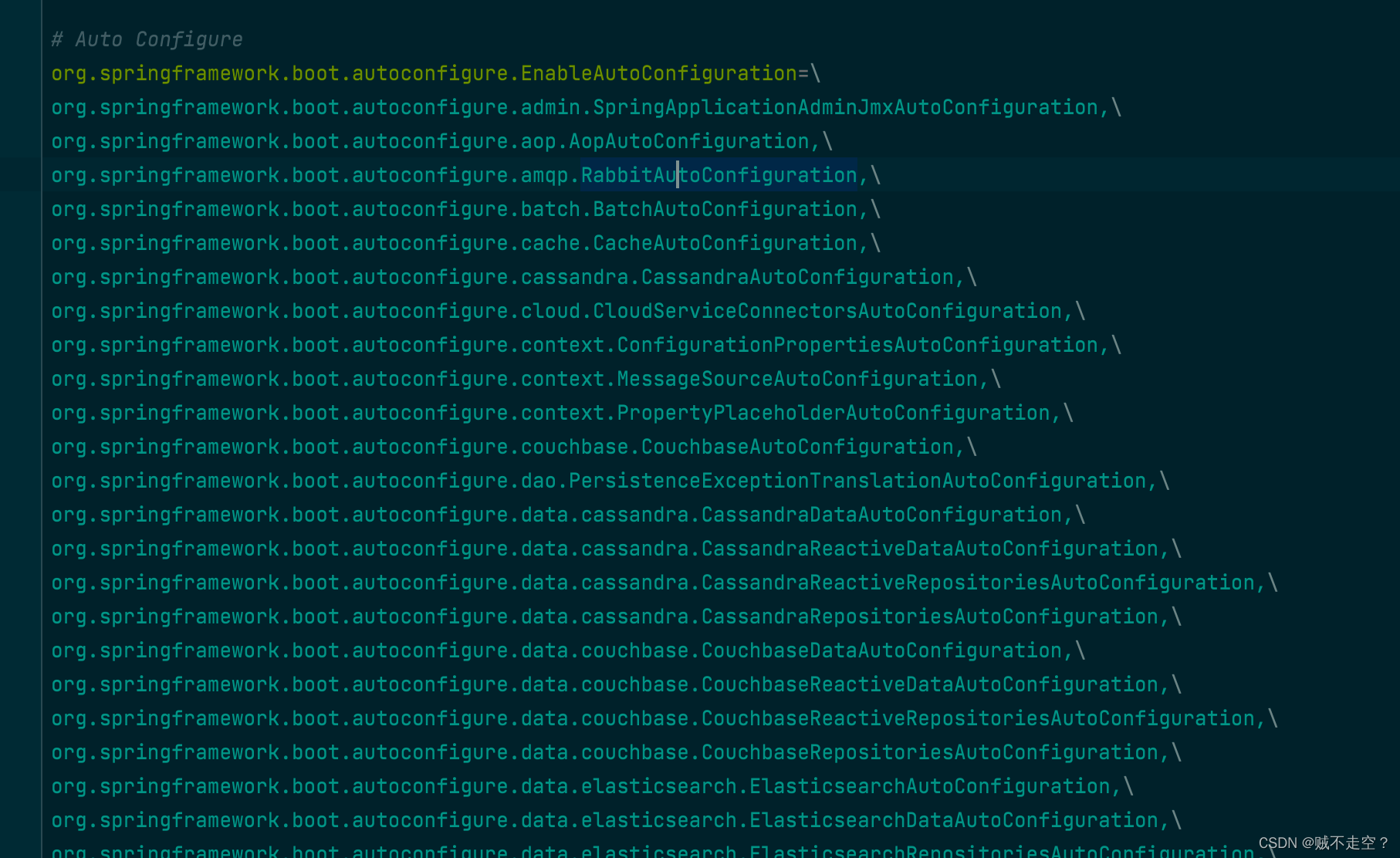
Task: Click MessageSourceAutoConfiguration entry
Action: 526,379
